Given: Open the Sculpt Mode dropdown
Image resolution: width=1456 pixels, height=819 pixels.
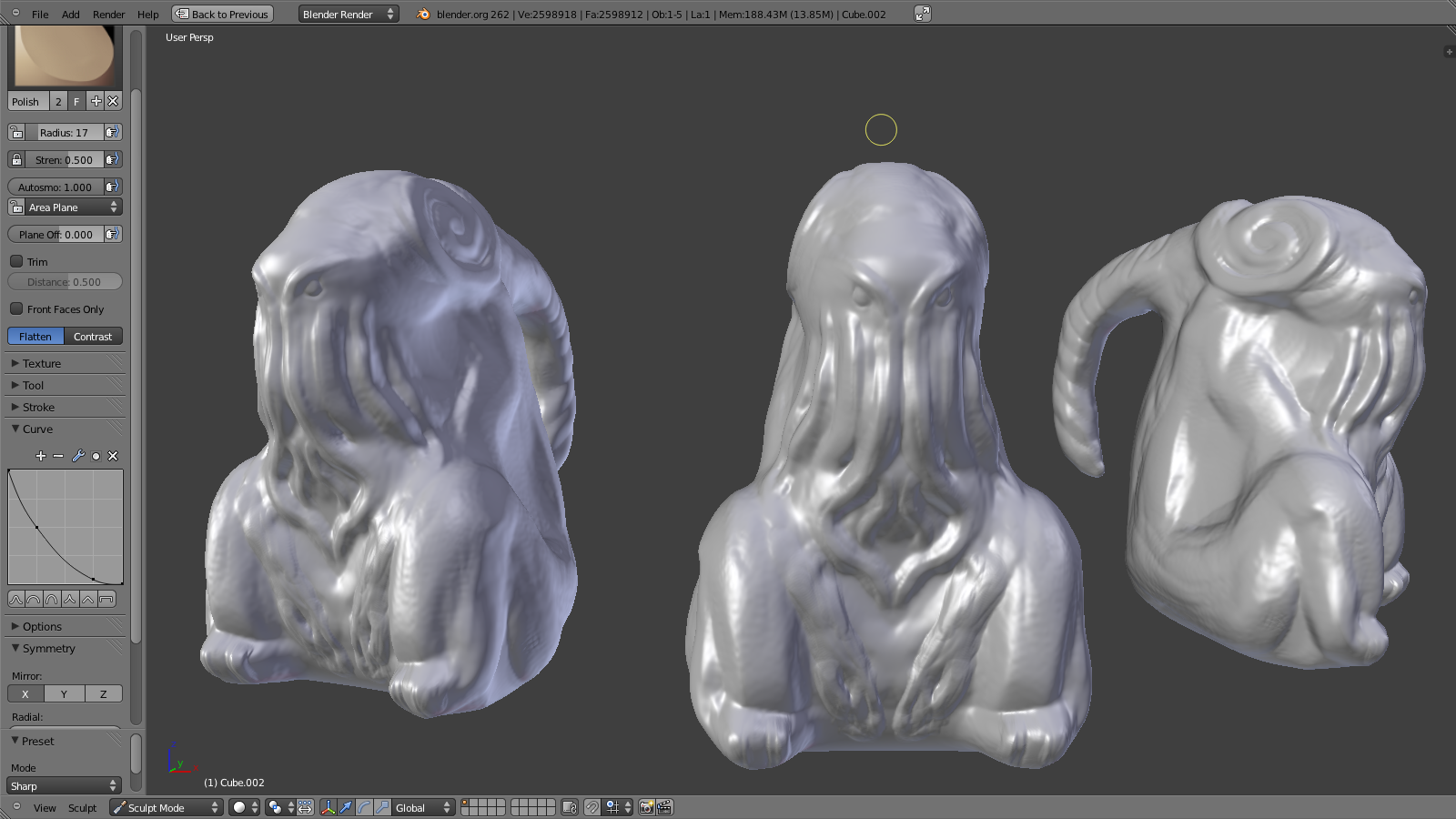Looking at the screenshot, I should 167,807.
